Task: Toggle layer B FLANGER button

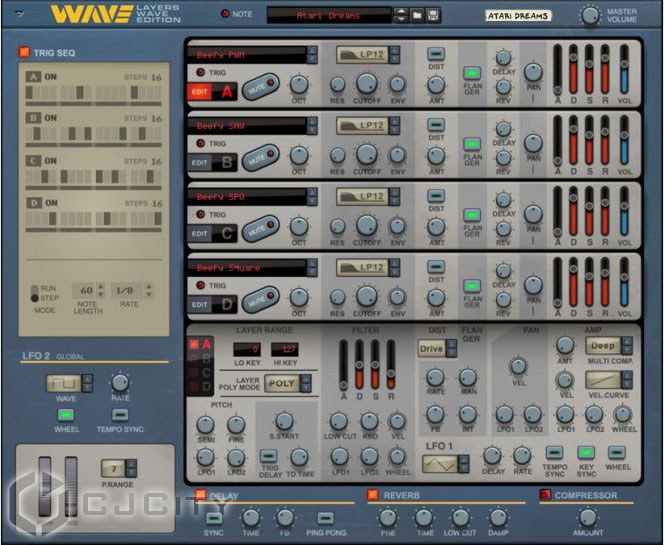Action: 472,144
